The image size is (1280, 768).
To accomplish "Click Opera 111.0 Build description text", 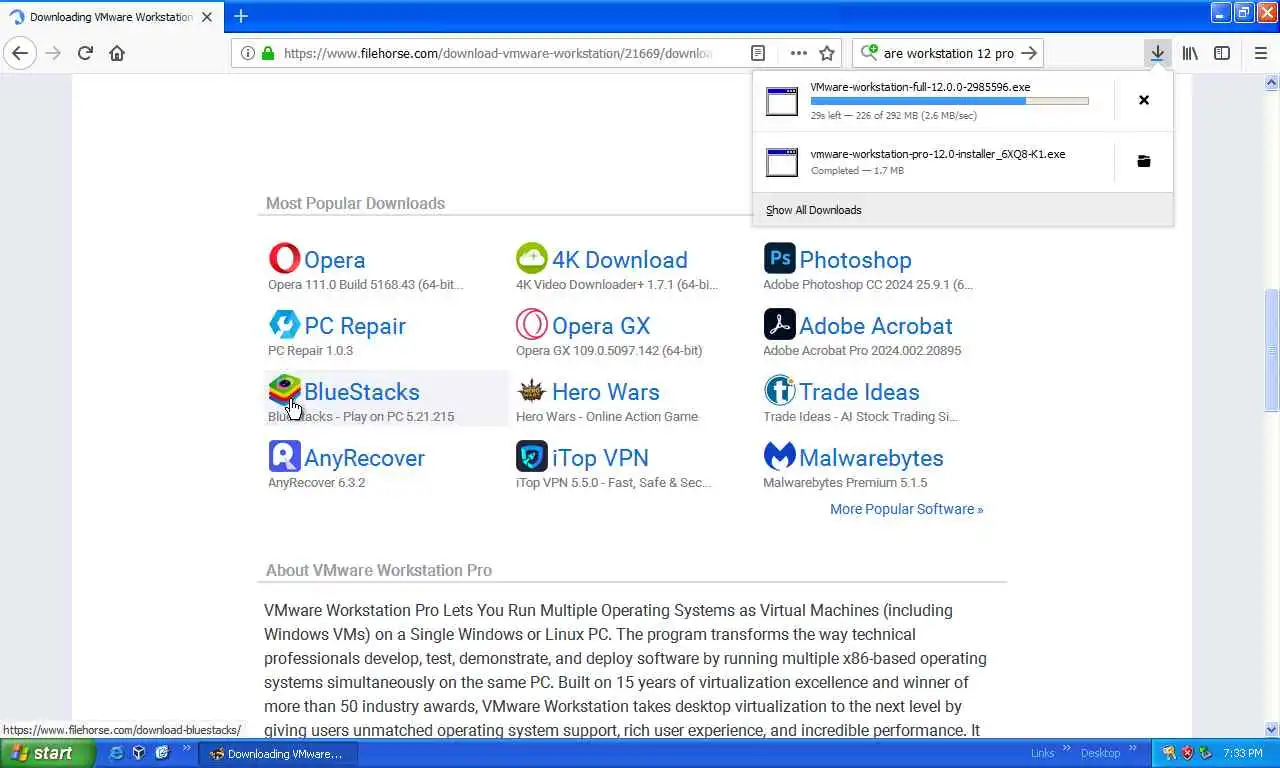I will click(x=365, y=285).
